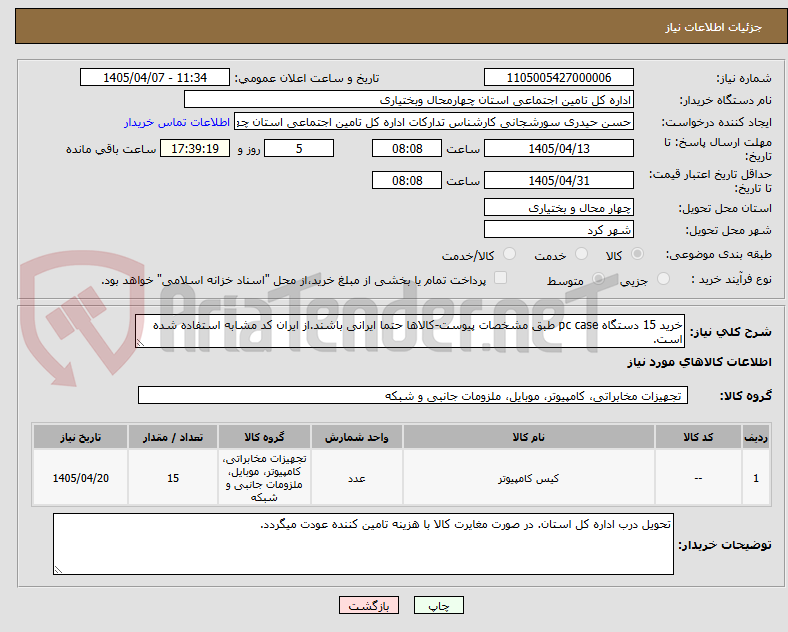Click the announcement date field 1405/04/07 - 11:34
Image resolution: width=788 pixels, height=632 pixels.
tap(155, 77)
